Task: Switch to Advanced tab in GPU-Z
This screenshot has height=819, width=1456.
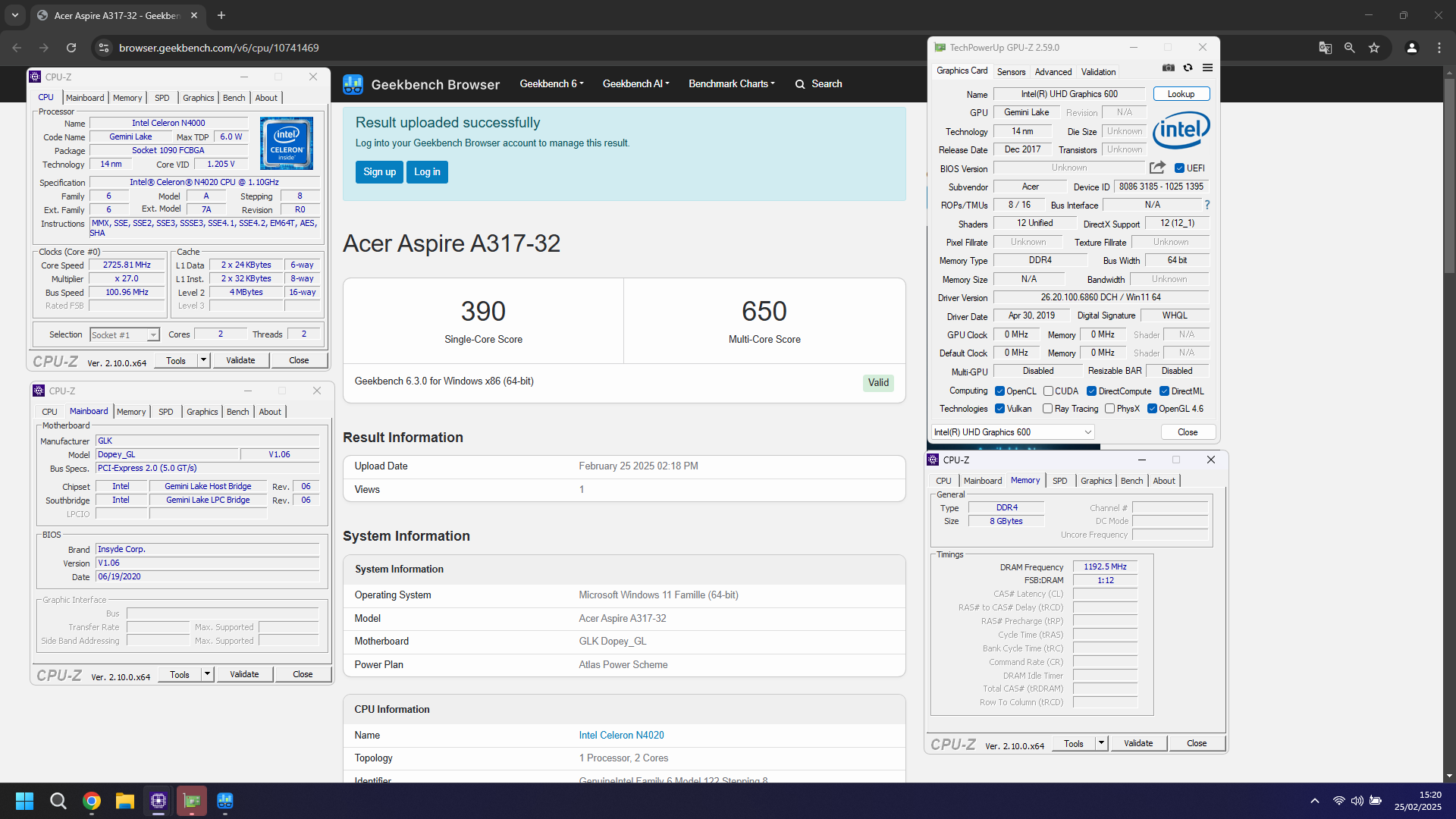Action: tap(1053, 72)
